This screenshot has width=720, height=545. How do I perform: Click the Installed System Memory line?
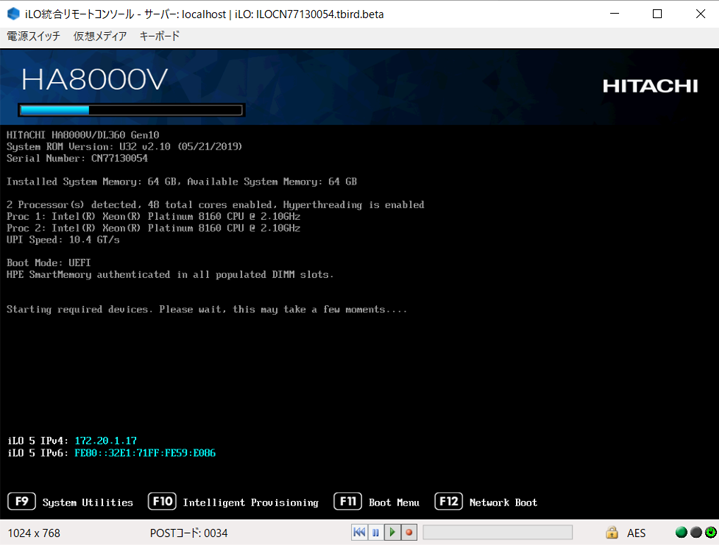tap(182, 182)
